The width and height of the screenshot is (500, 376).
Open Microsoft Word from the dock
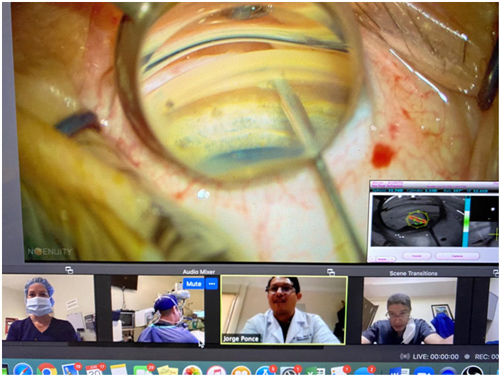point(398,371)
